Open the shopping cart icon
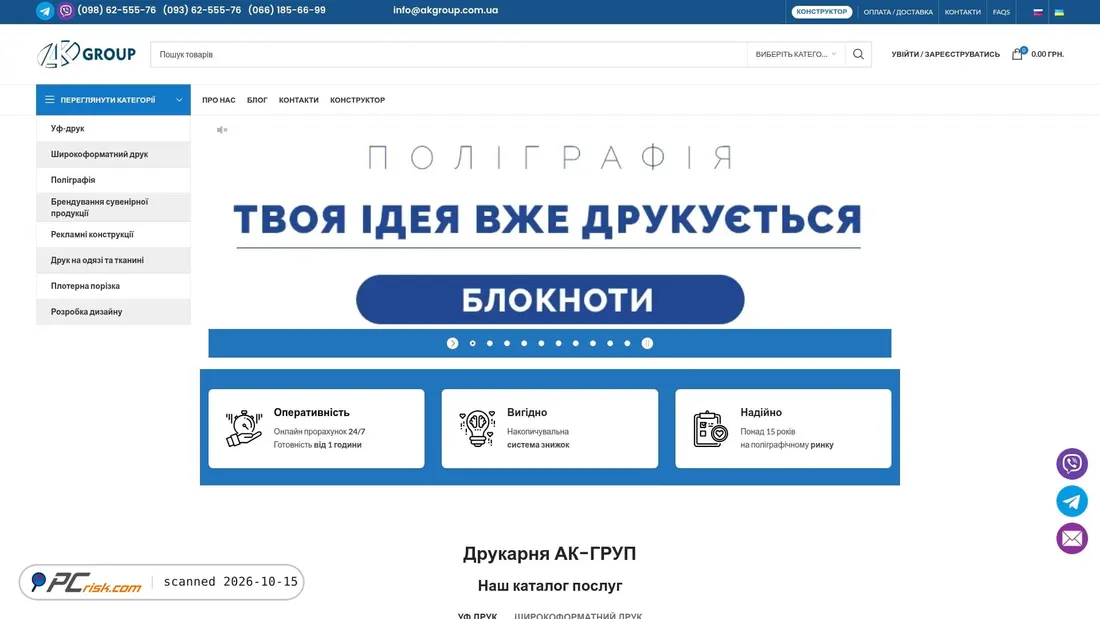 pos(1017,53)
